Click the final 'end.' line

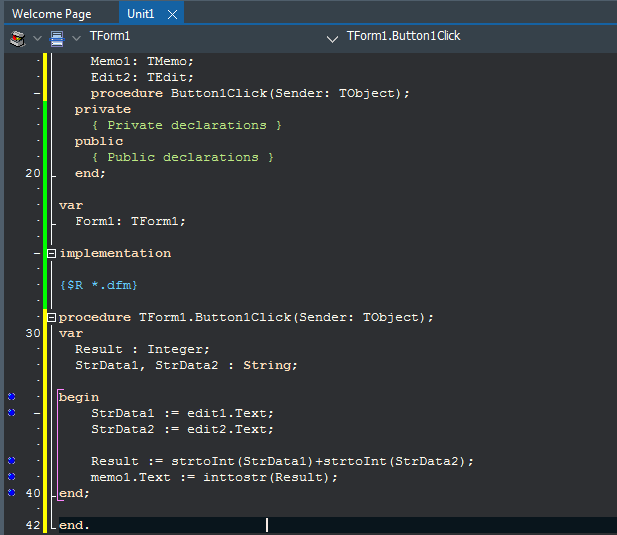(74, 526)
